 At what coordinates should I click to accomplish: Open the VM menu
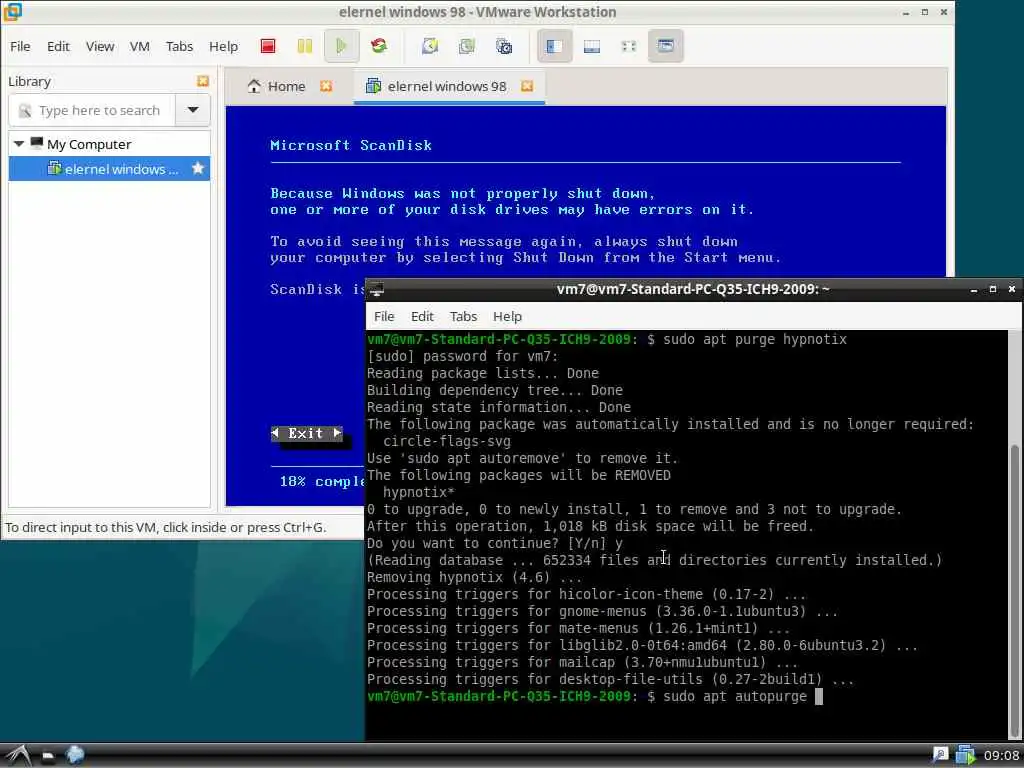pyautogui.click(x=140, y=46)
